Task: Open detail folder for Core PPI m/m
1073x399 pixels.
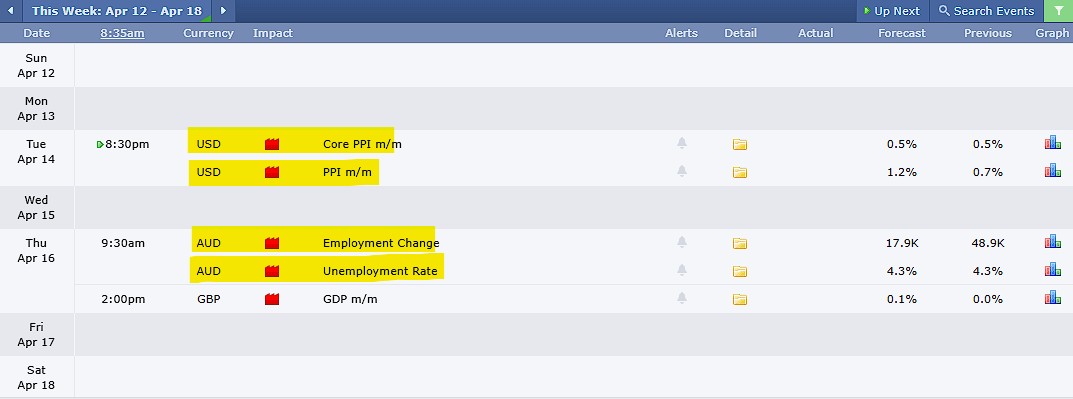Action: 739,144
